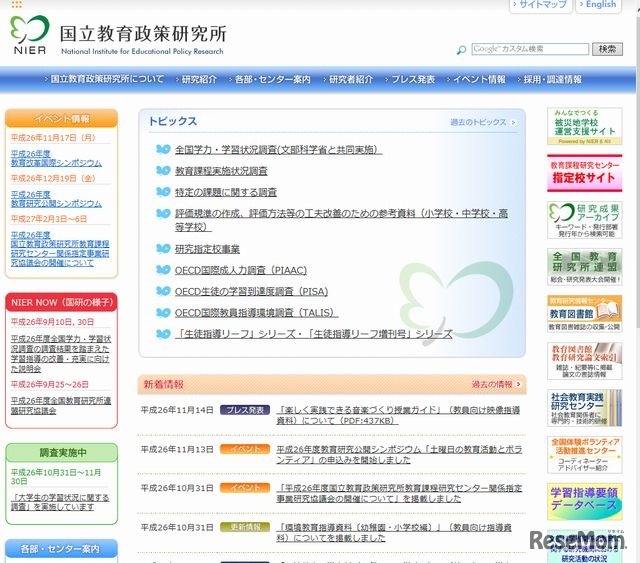Screen dimensions: 640x563
Task: Open 過去の情報 news archive link
Action: [x=496, y=384]
